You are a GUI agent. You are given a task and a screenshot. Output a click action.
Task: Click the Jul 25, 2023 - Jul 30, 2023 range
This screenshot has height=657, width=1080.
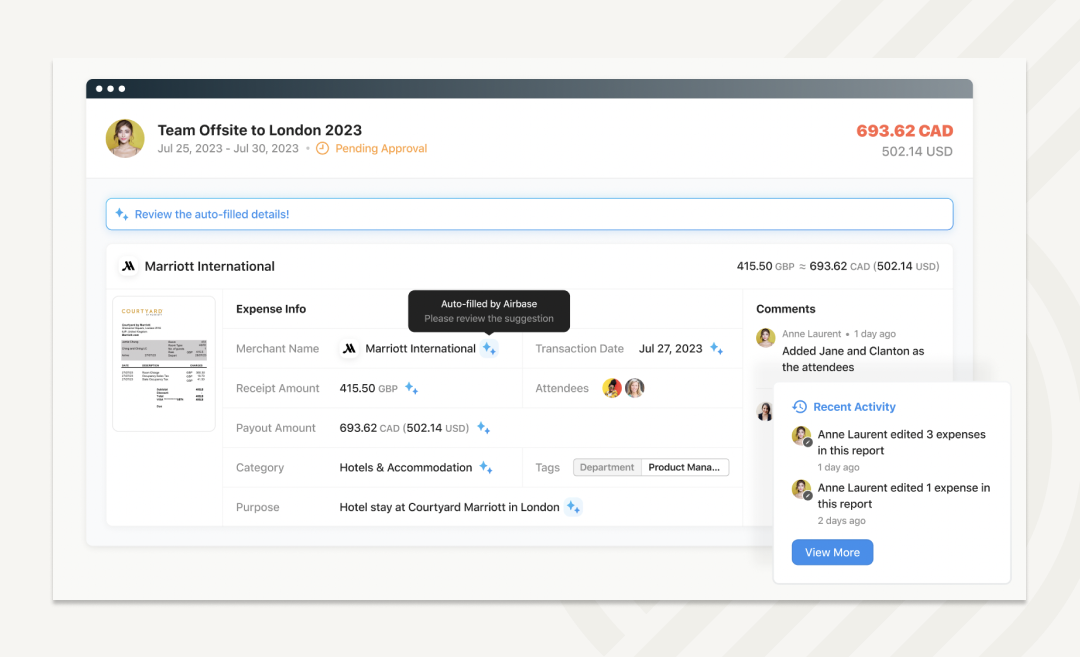pyautogui.click(x=228, y=148)
